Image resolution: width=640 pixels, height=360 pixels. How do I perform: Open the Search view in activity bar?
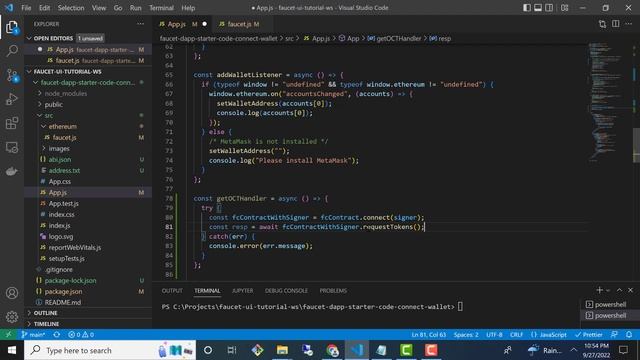[12, 51]
